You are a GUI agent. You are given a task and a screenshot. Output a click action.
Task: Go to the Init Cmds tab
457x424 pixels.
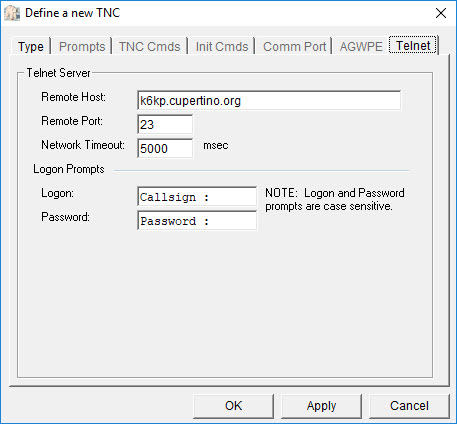click(x=222, y=47)
